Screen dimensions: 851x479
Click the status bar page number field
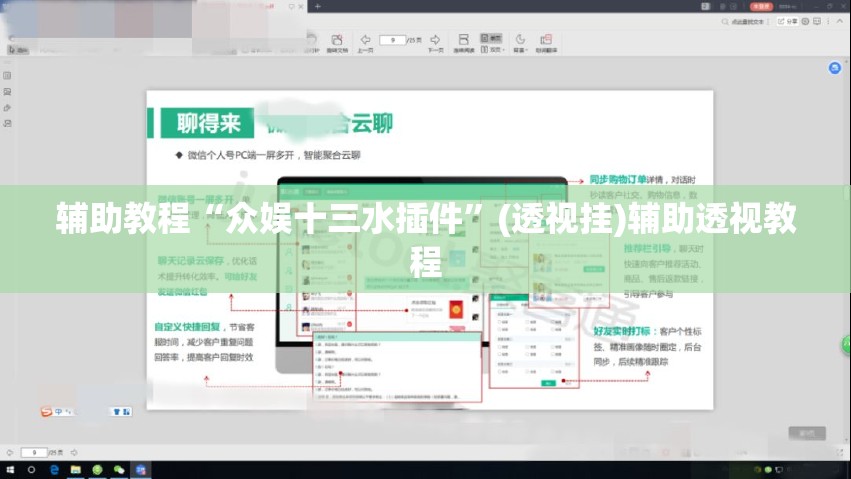click(x=34, y=452)
